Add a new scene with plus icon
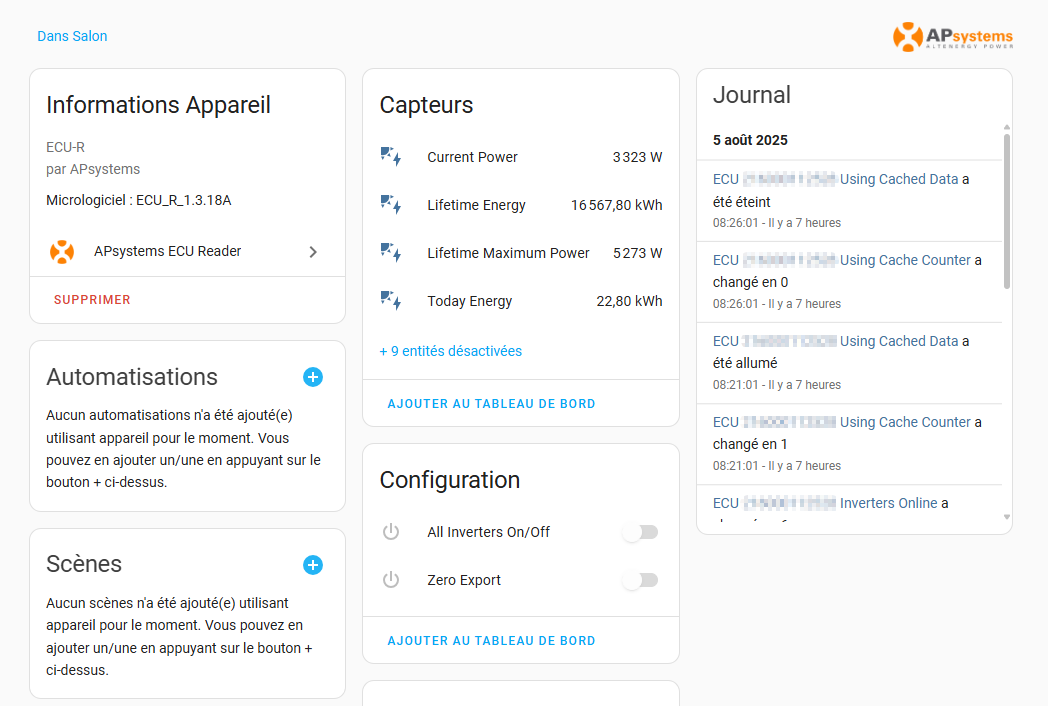 [313, 565]
